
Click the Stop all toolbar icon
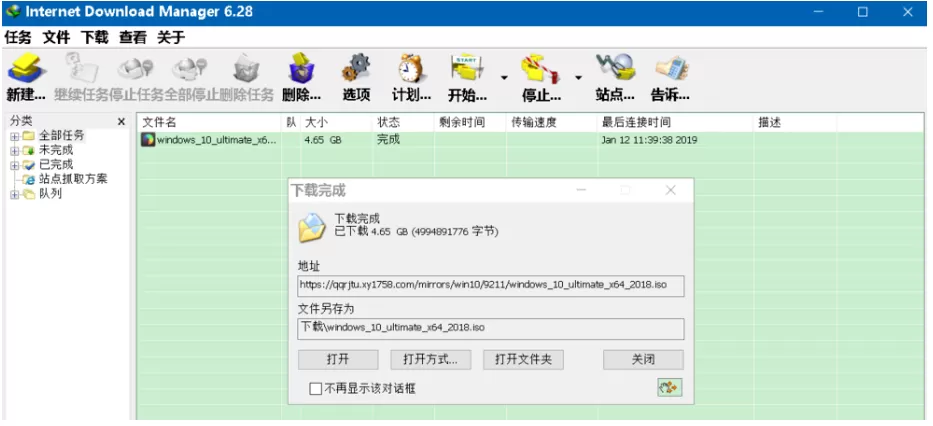pyautogui.click(x=190, y=68)
